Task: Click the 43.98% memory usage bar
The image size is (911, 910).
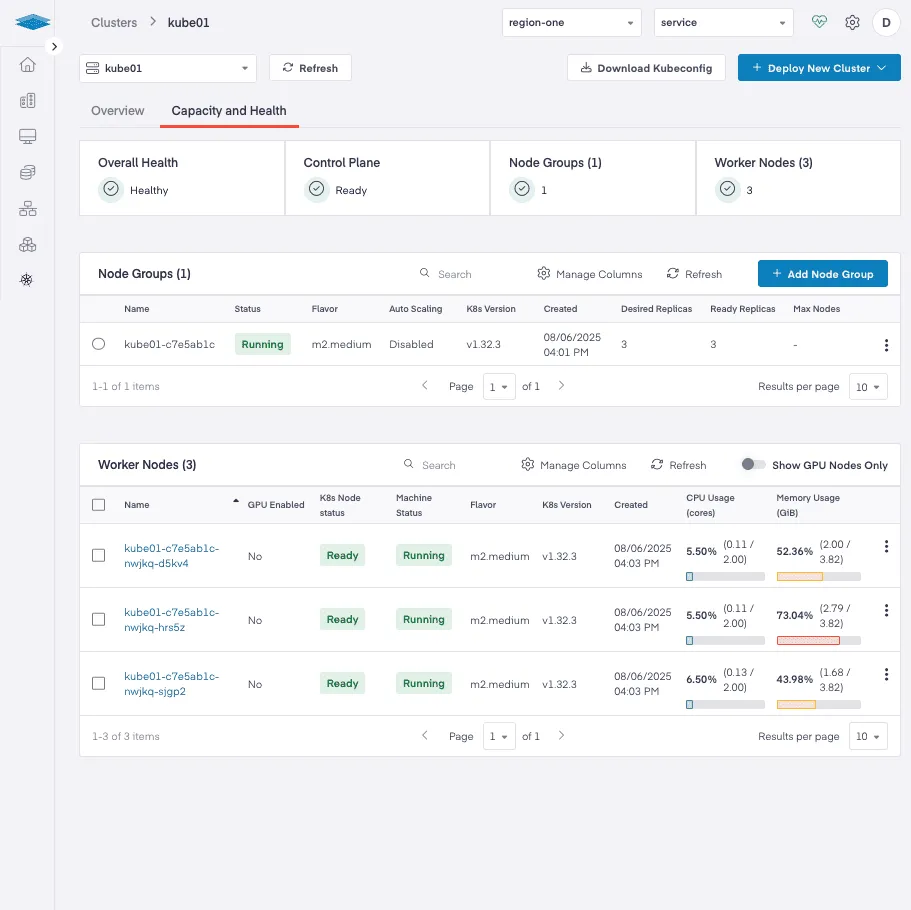Action: pos(819,704)
